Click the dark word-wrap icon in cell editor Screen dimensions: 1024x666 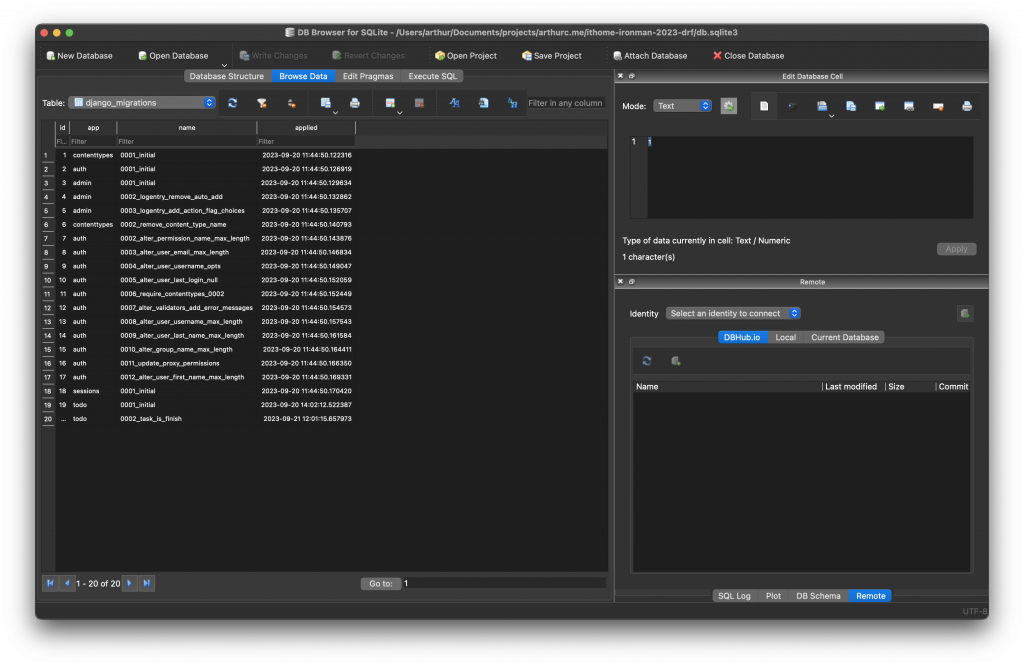pyautogui.click(x=793, y=106)
